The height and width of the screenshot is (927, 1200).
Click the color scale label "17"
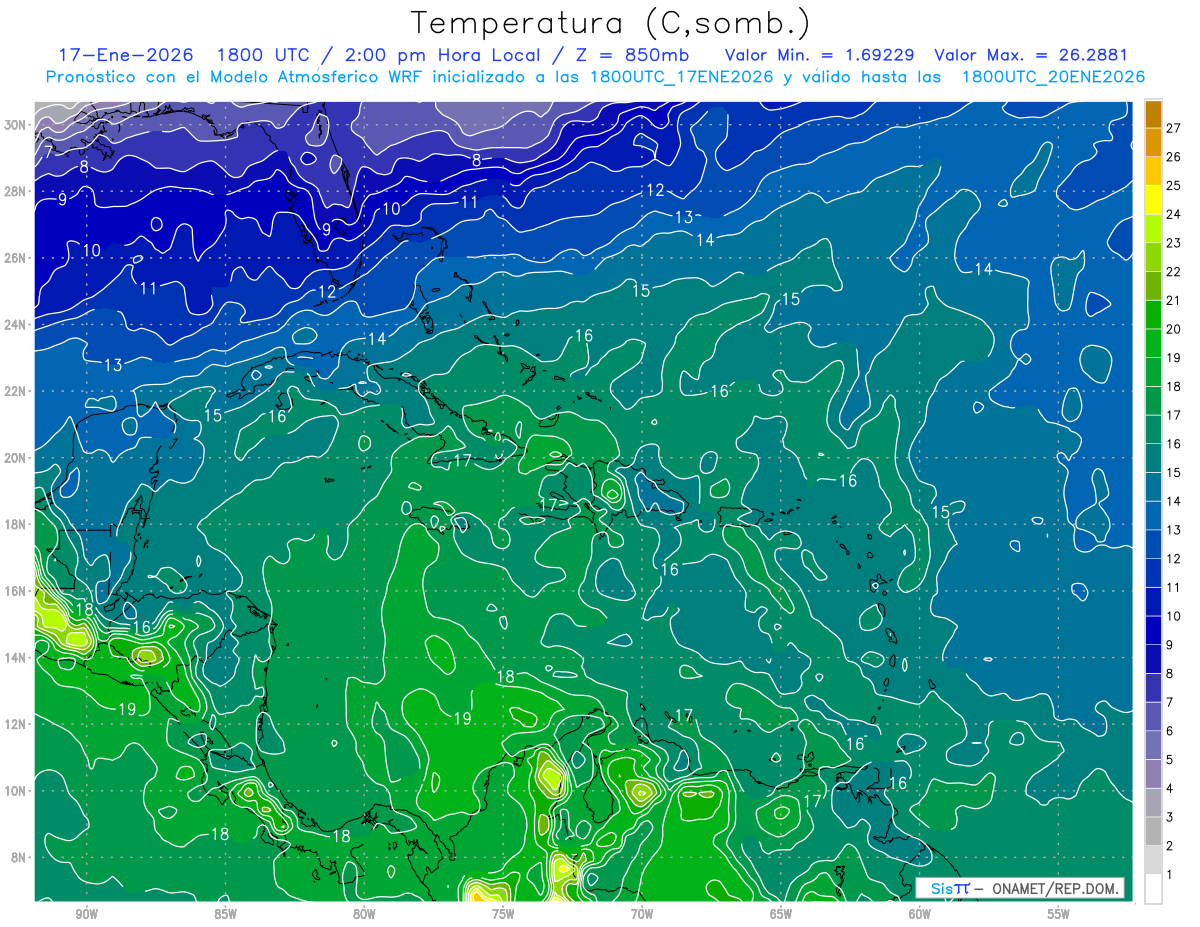point(1174,415)
